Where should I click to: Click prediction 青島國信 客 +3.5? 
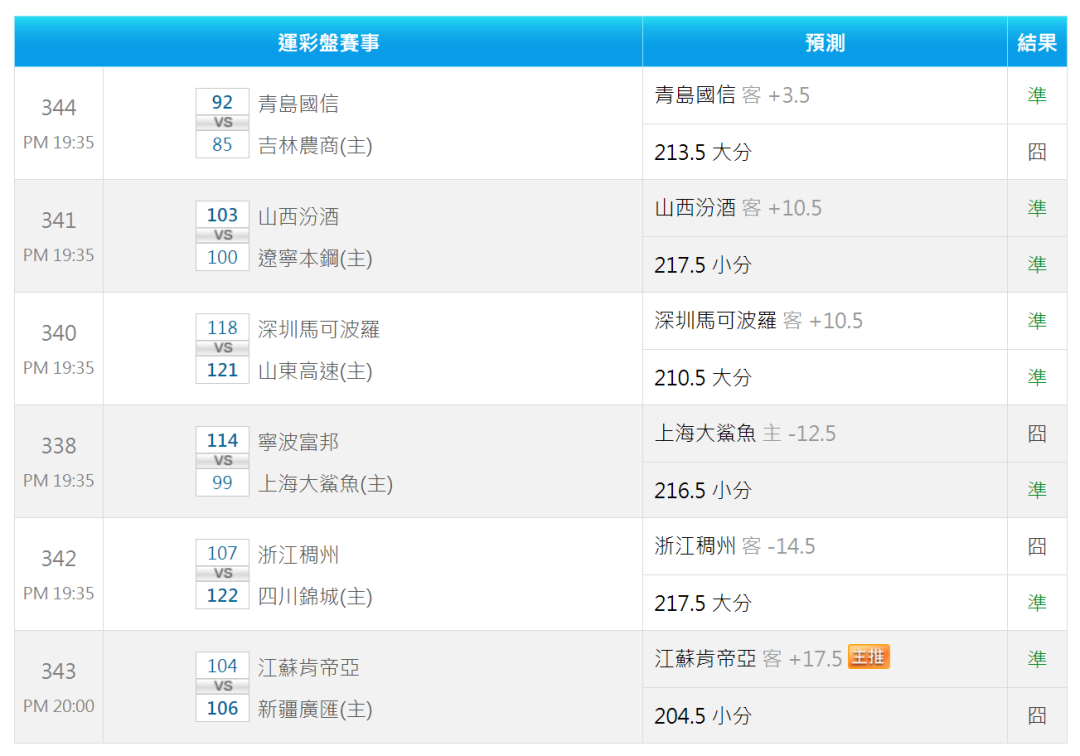tap(732, 95)
